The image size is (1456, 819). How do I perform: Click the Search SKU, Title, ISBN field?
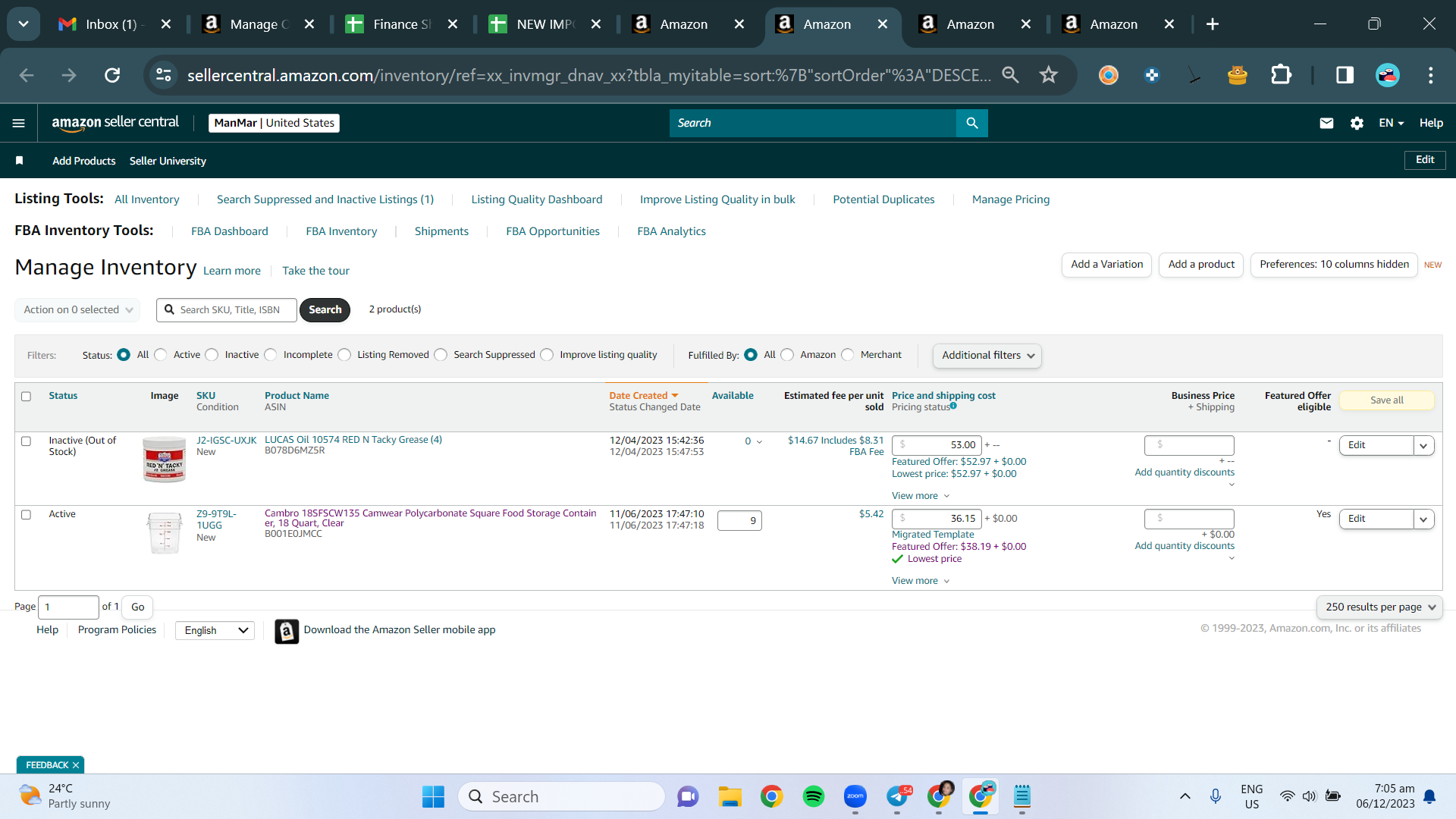pyautogui.click(x=227, y=309)
